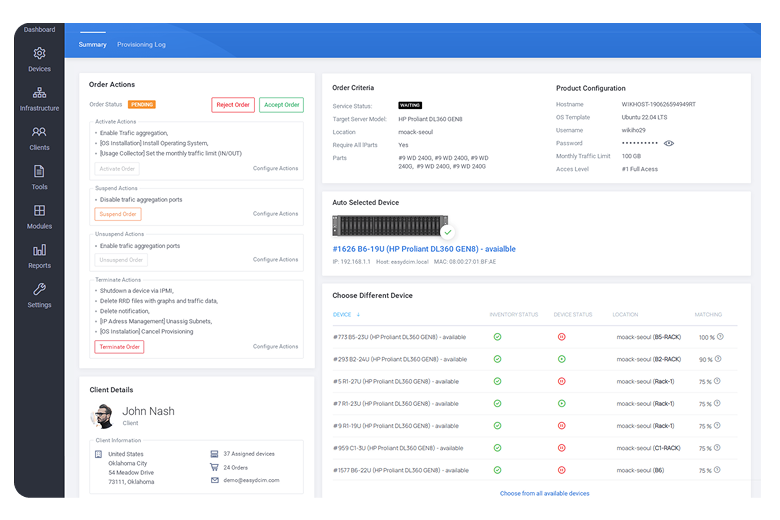The image size is (780, 520).
Task: Click matching info icon beside 100 %
Action: coord(720,337)
